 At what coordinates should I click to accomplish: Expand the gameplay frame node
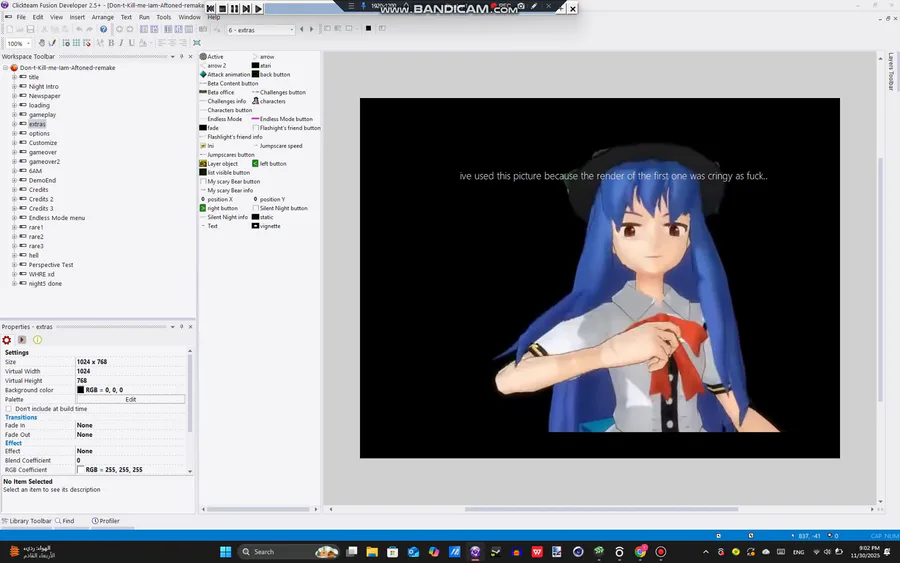coord(14,115)
